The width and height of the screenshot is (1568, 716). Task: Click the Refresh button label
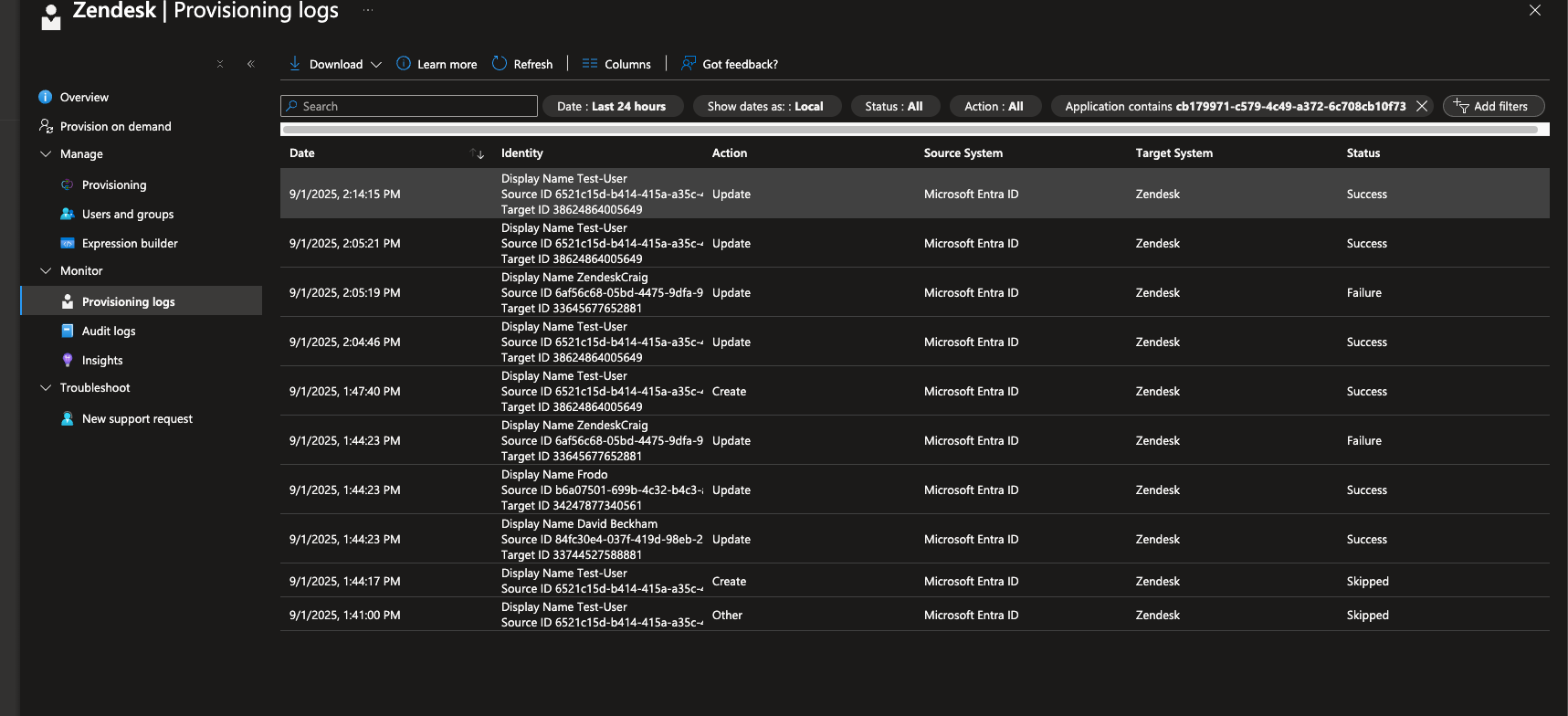point(533,64)
